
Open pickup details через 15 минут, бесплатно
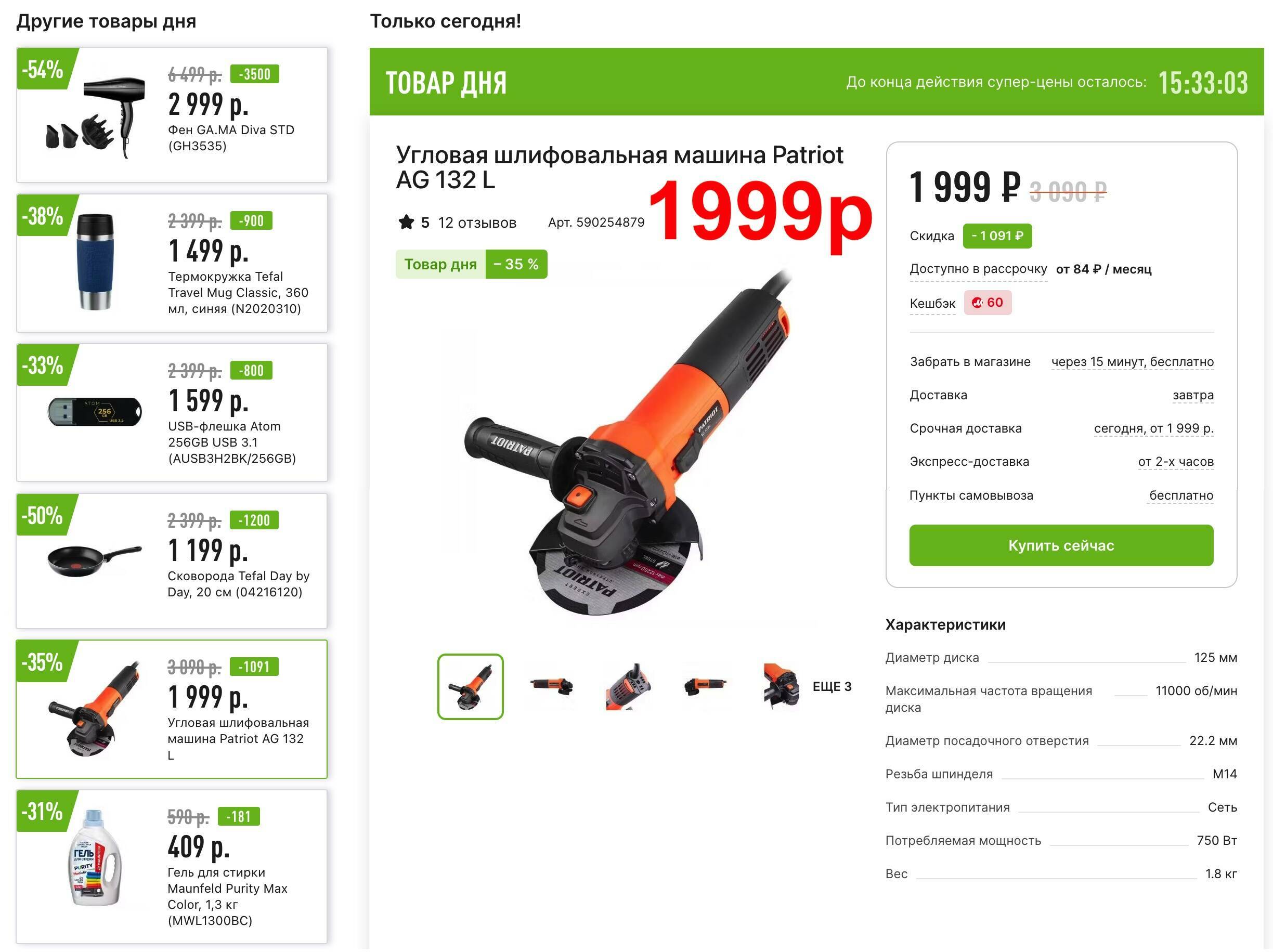pyautogui.click(x=1132, y=361)
